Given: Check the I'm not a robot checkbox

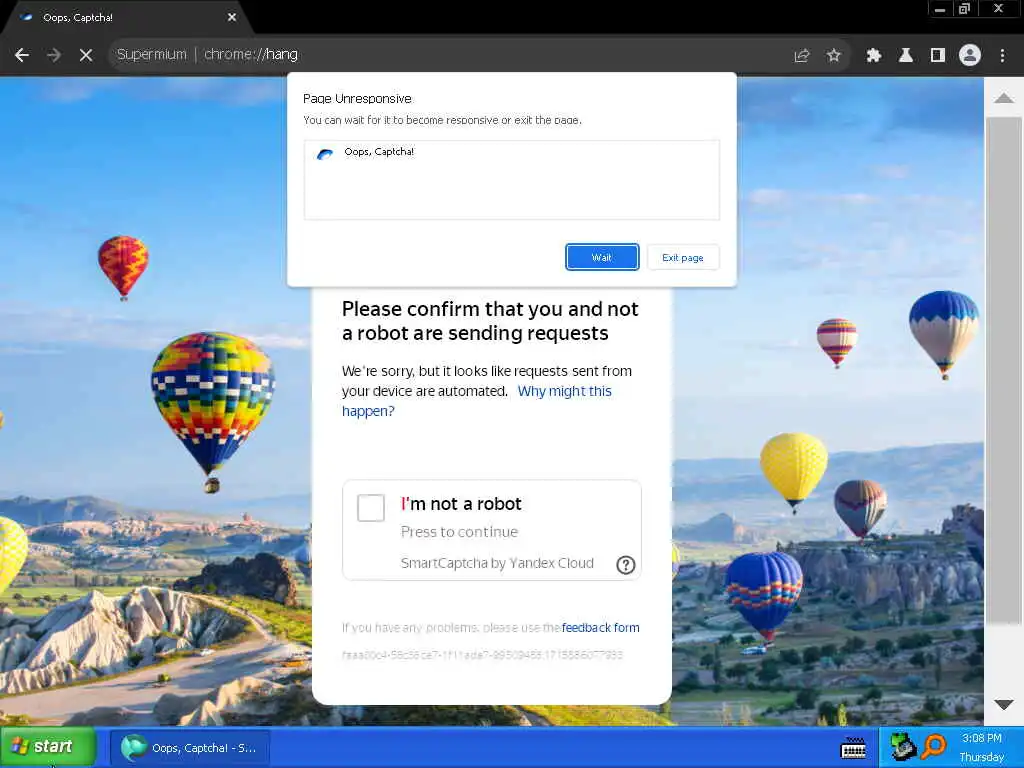Looking at the screenshot, I should (x=371, y=508).
